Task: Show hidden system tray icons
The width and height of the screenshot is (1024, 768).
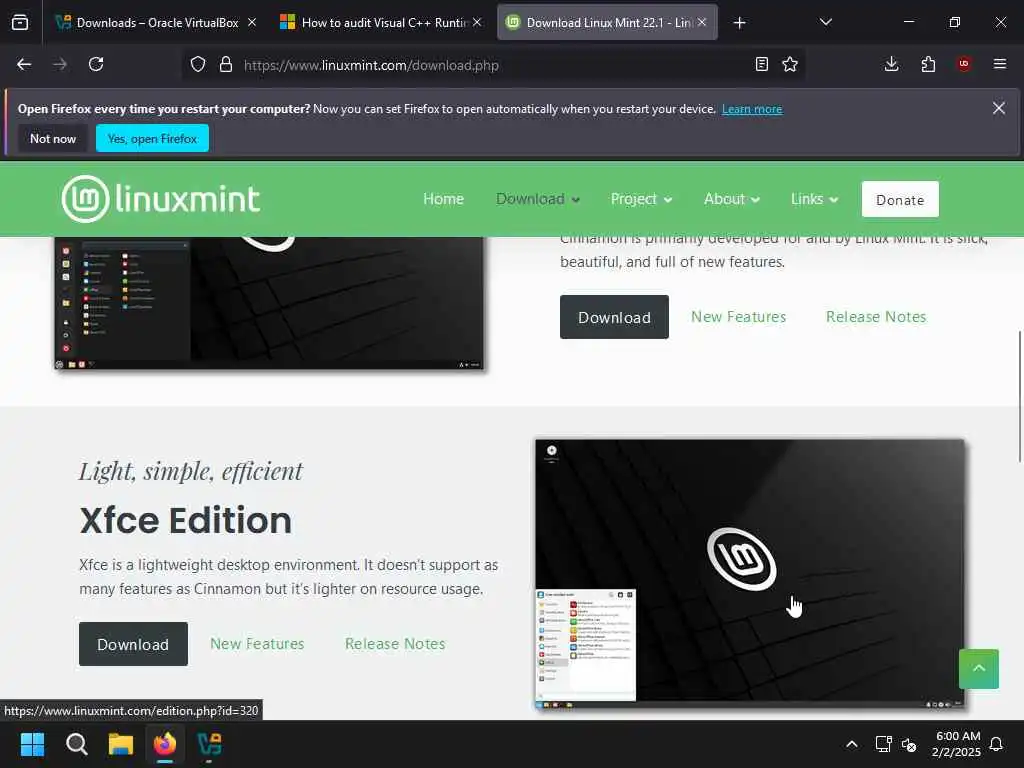Action: 852,744
